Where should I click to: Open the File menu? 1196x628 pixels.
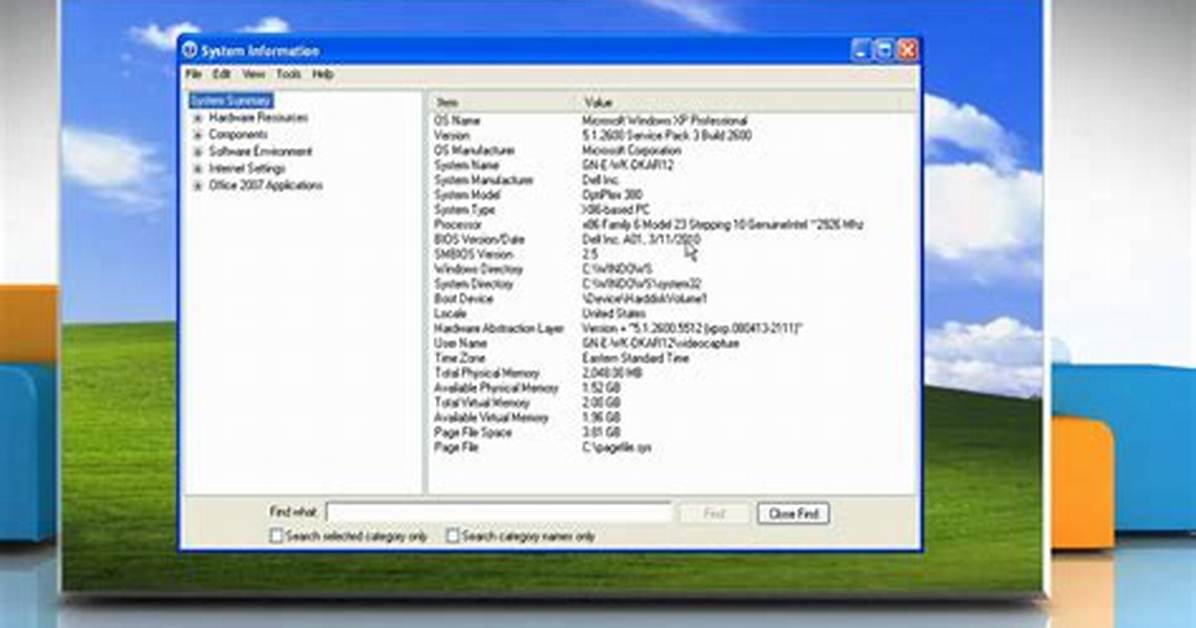pyautogui.click(x=194, y=74)
